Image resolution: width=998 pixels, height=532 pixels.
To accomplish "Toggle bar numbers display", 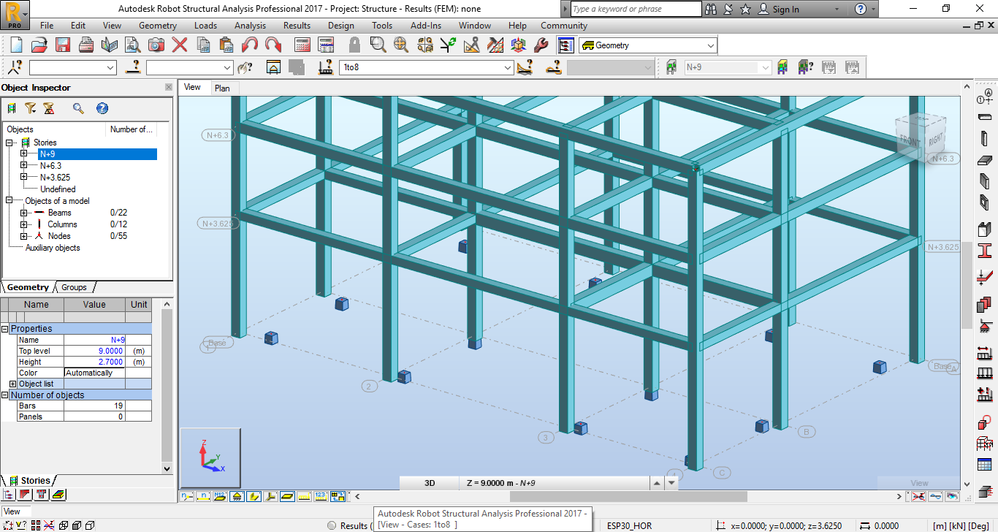I will coord(203,496).
